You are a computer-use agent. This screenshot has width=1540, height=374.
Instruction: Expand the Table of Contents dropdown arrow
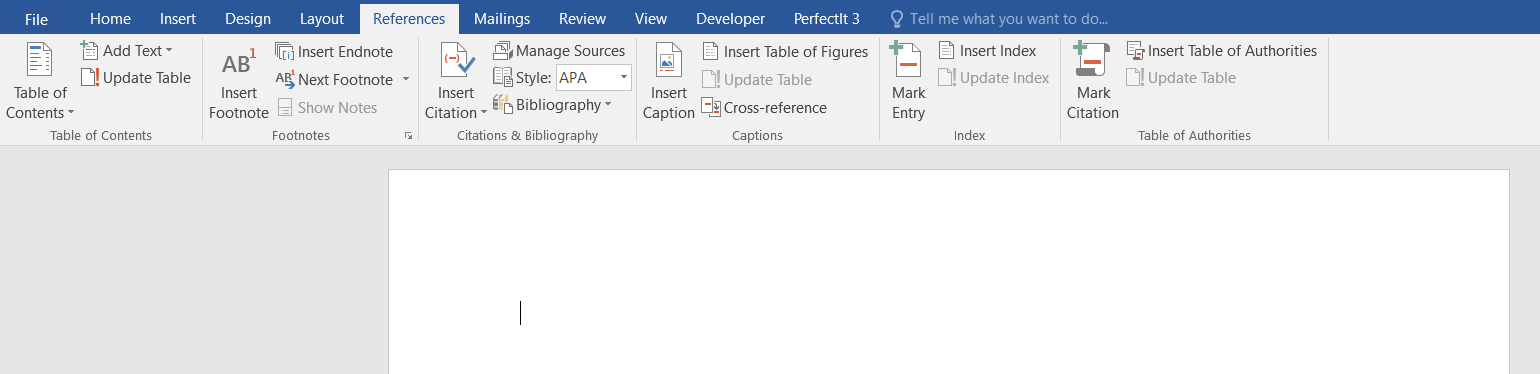tap(71, 113)
